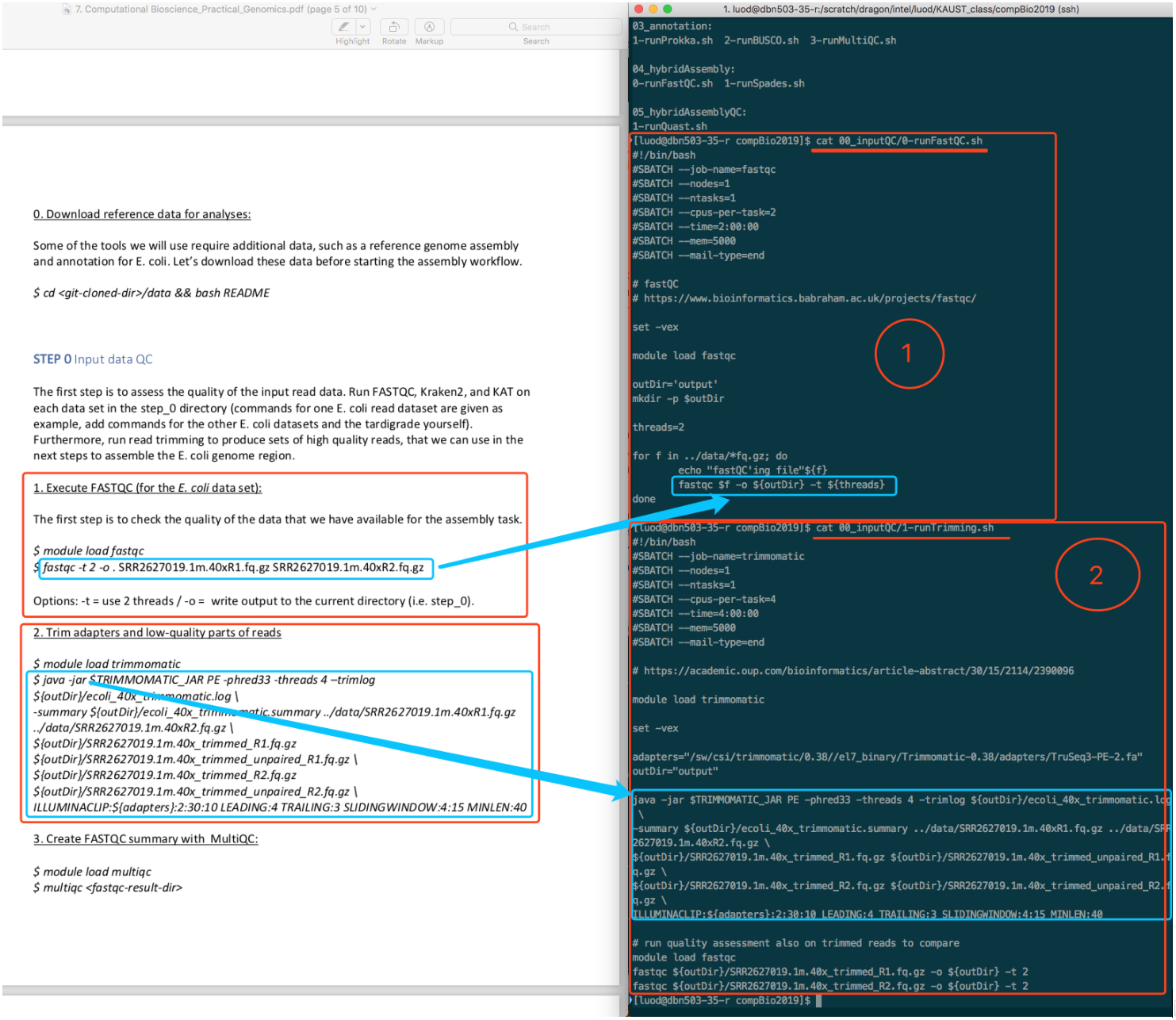1176x1020 pixels.
Task: Click the academic.oup.com article URL in terminal
Action: pos(859,672)
